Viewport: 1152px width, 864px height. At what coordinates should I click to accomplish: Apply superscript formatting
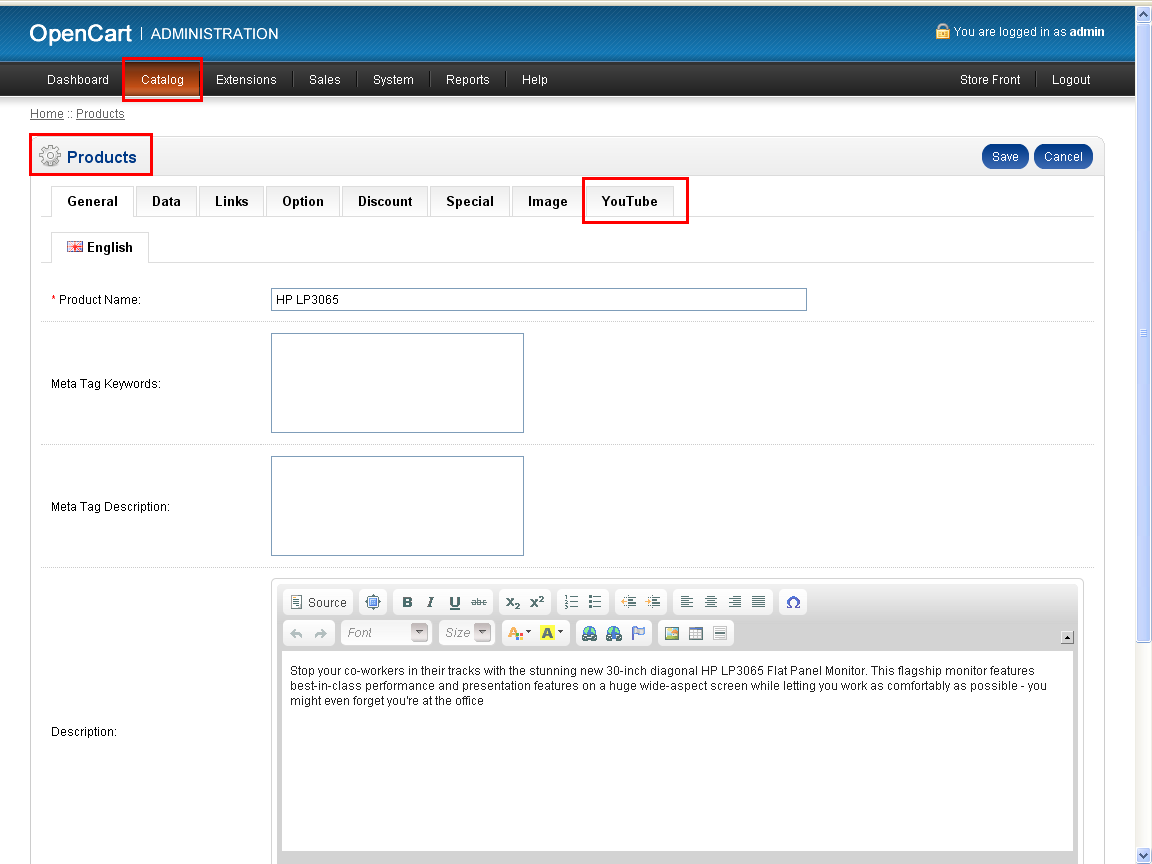point(537,602)
